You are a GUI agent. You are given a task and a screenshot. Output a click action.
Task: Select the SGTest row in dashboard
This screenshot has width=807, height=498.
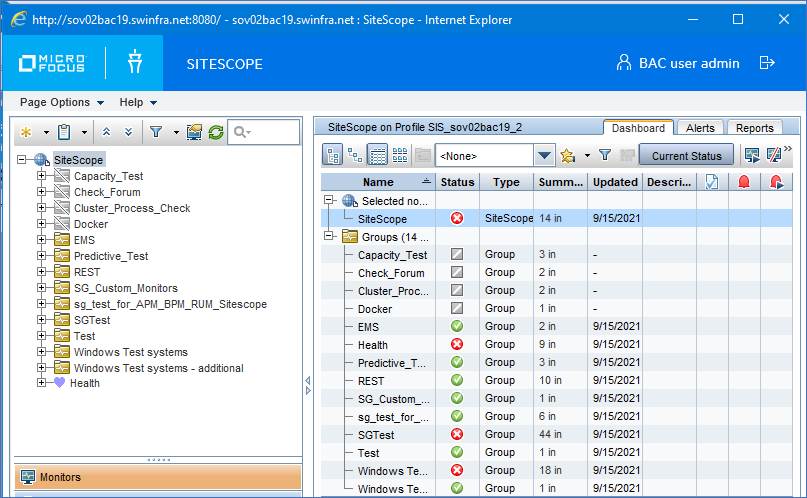tap(376, 435)
